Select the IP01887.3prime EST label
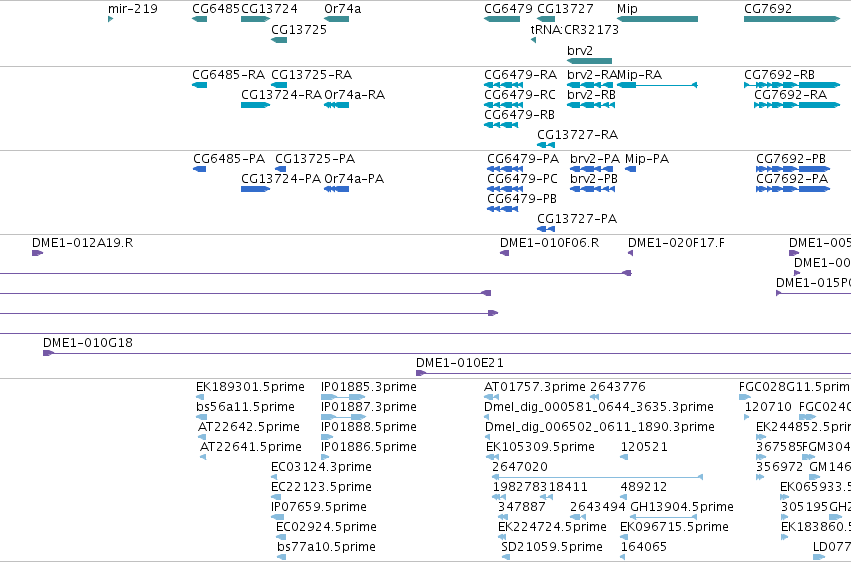 tap(369, 406)
